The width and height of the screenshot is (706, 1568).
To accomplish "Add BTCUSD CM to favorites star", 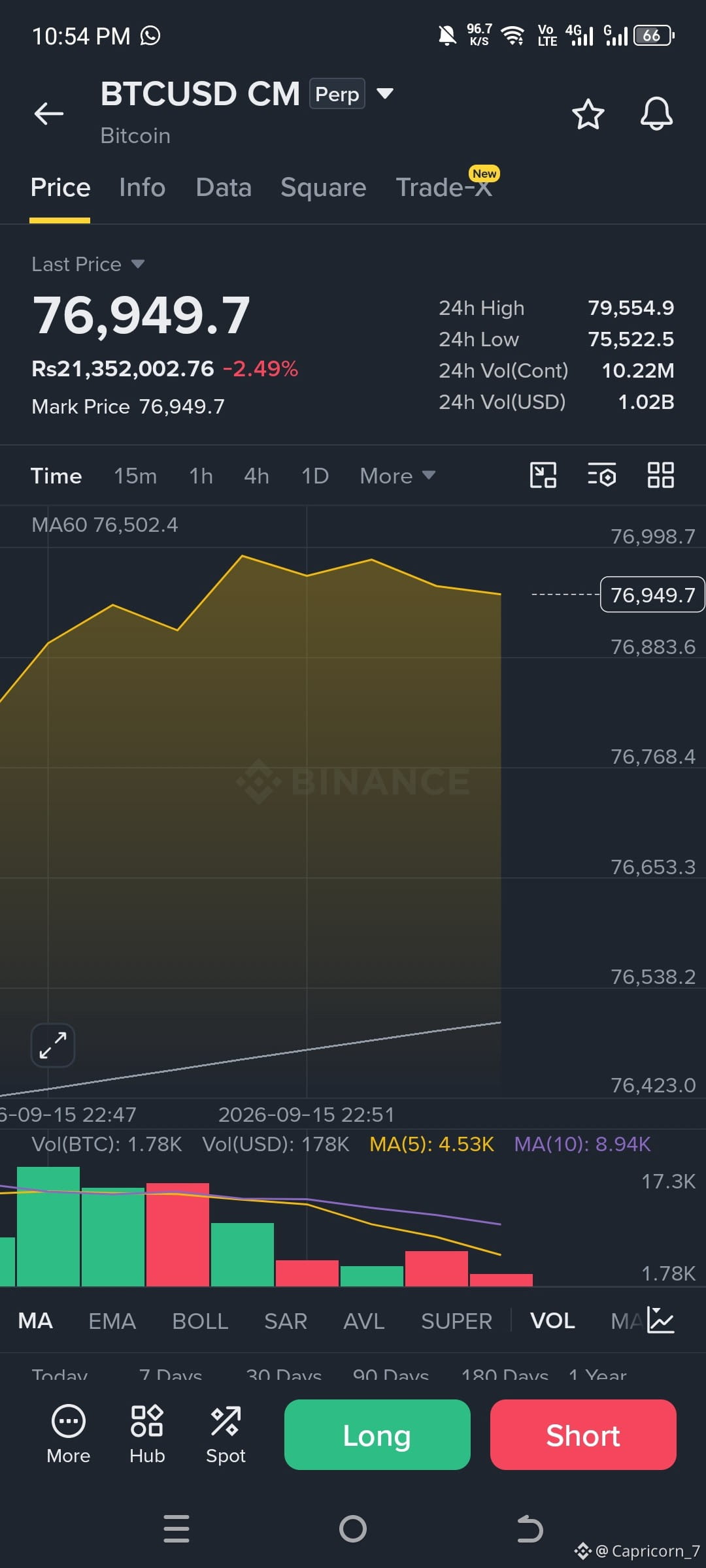I will click(588, 114).
